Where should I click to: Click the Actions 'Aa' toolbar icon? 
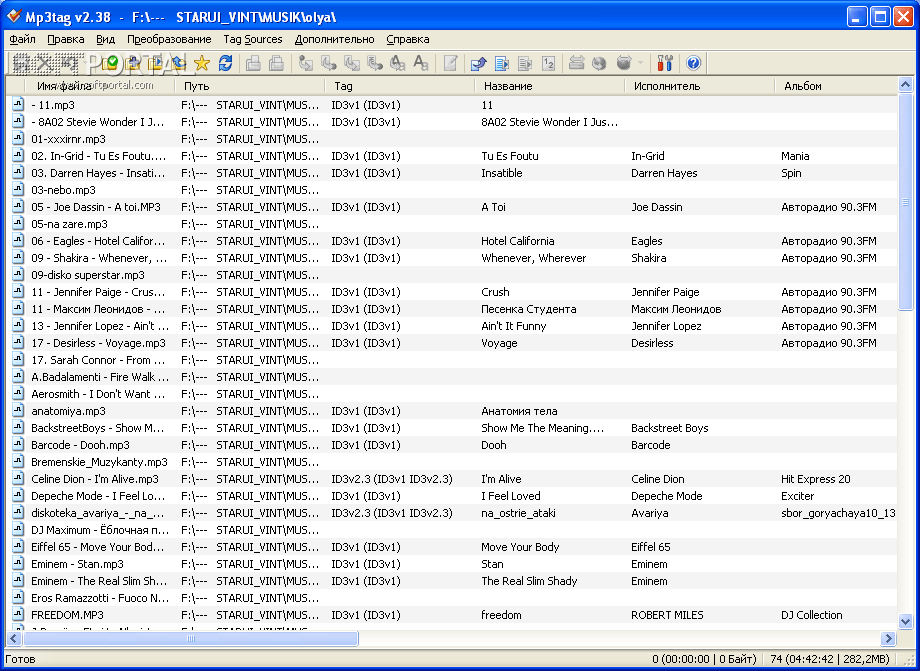pyautogui.click(x=421, y=63)
